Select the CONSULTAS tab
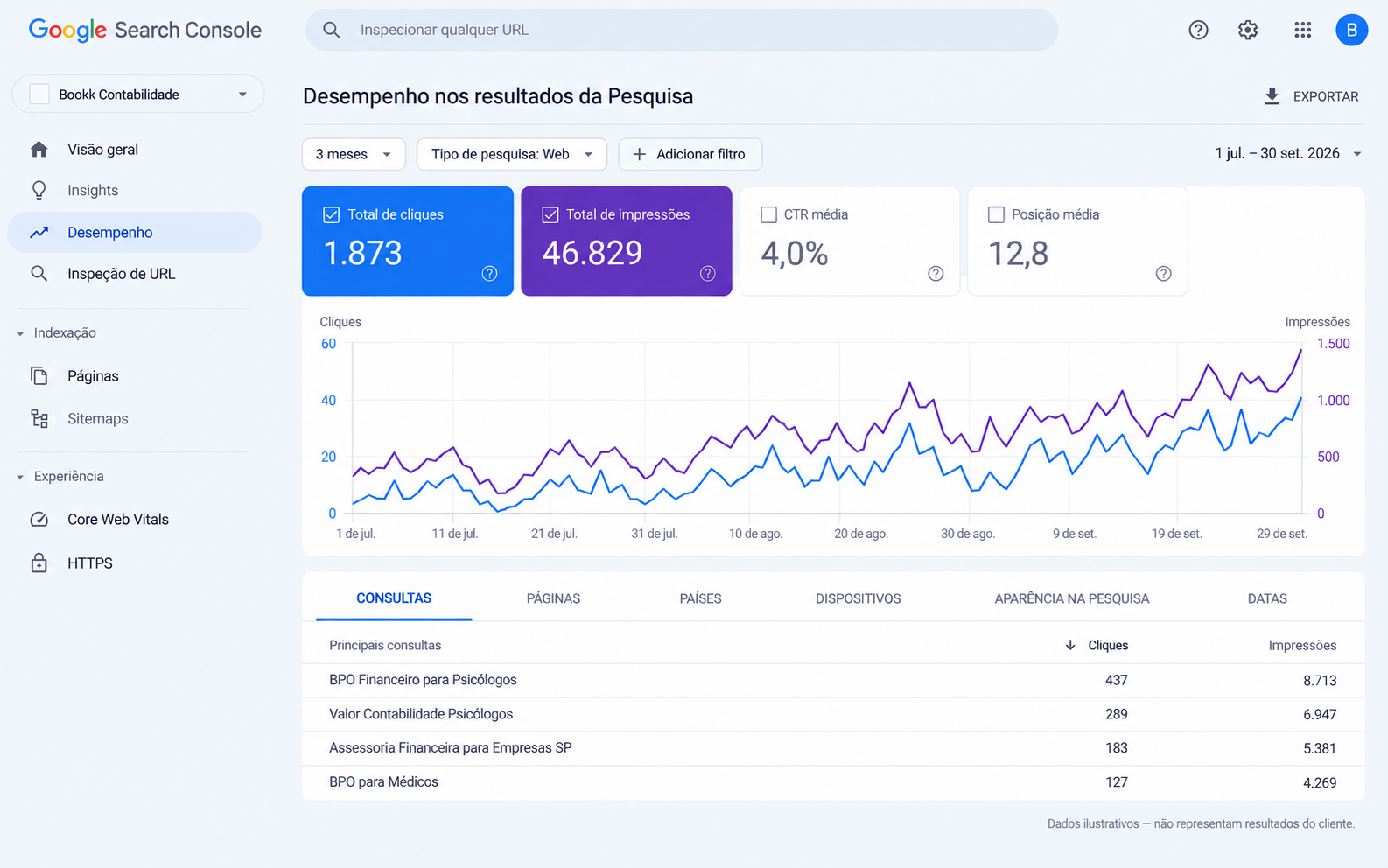Viewport: 1388px width, 868px height. click(x=394, y=598)
